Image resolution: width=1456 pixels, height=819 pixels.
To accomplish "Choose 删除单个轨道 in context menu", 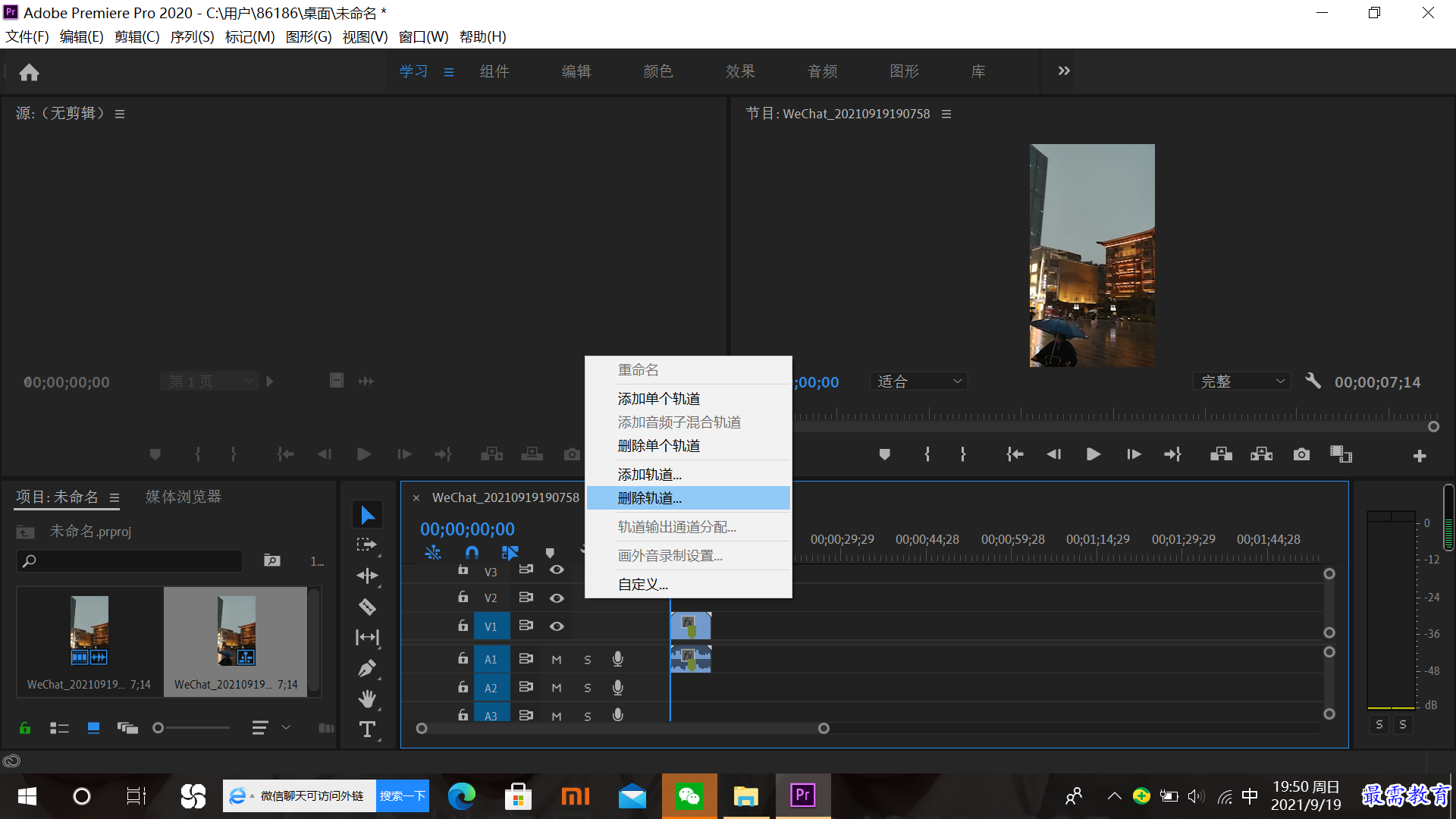I will tap(689, 446).
